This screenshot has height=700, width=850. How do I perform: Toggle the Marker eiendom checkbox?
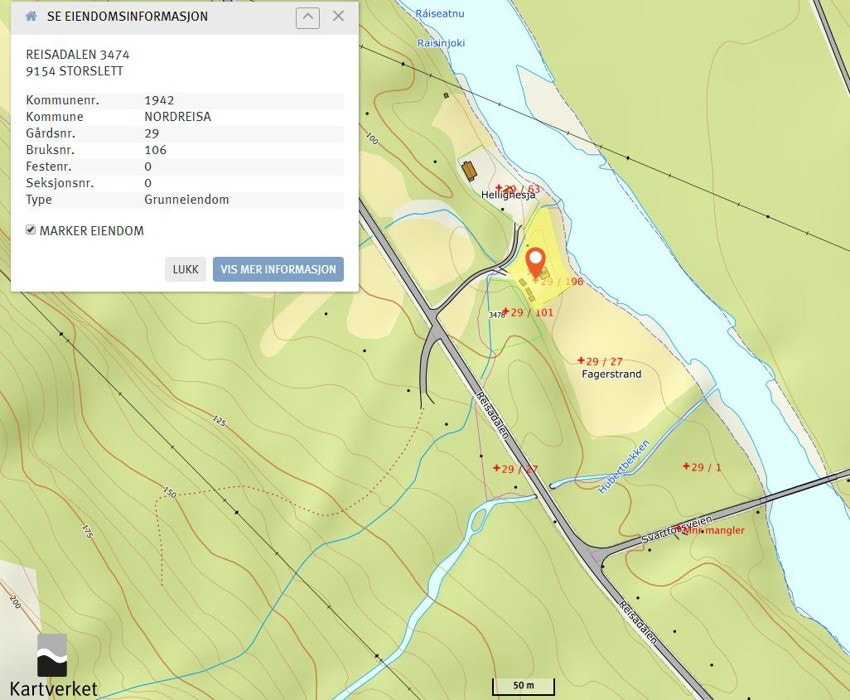(x=31, y=230)
